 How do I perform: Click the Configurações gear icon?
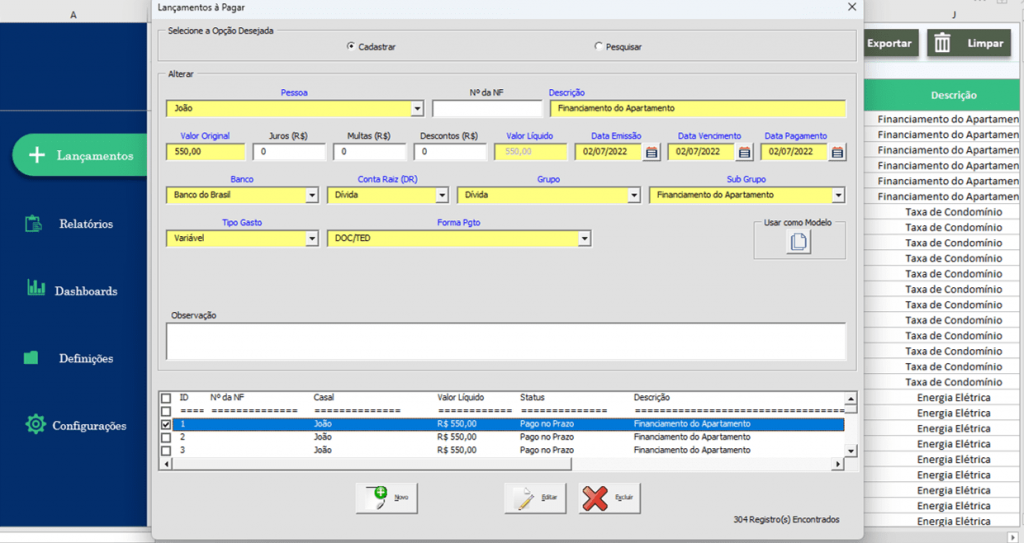[x=35, y=425]
